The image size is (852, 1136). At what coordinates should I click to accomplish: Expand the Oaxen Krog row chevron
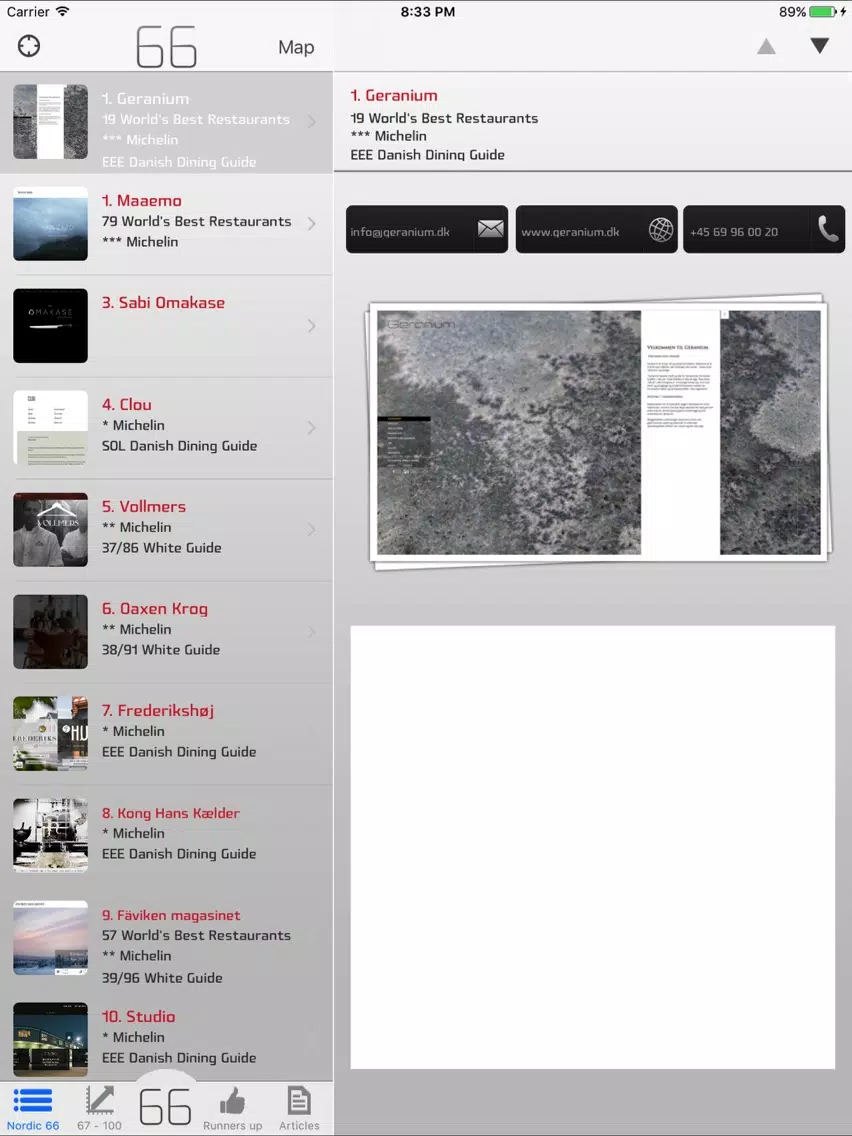click(312, 632)
